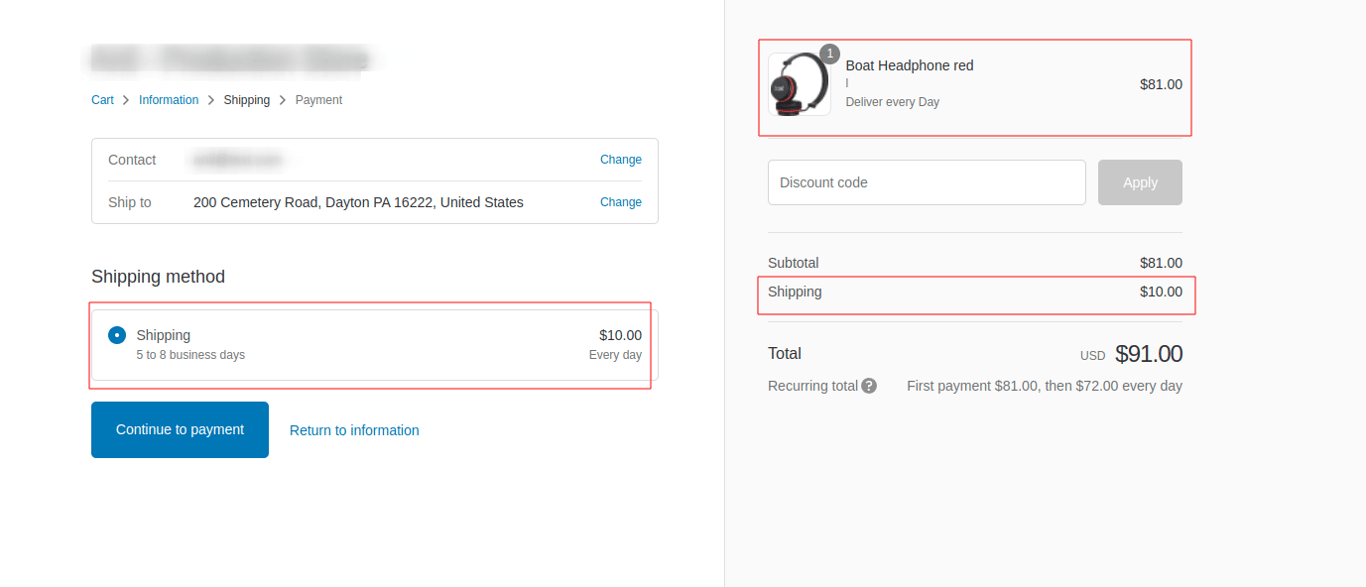The image size is (1366, 587).
Task: Change the Contact details
Action: 620,160
